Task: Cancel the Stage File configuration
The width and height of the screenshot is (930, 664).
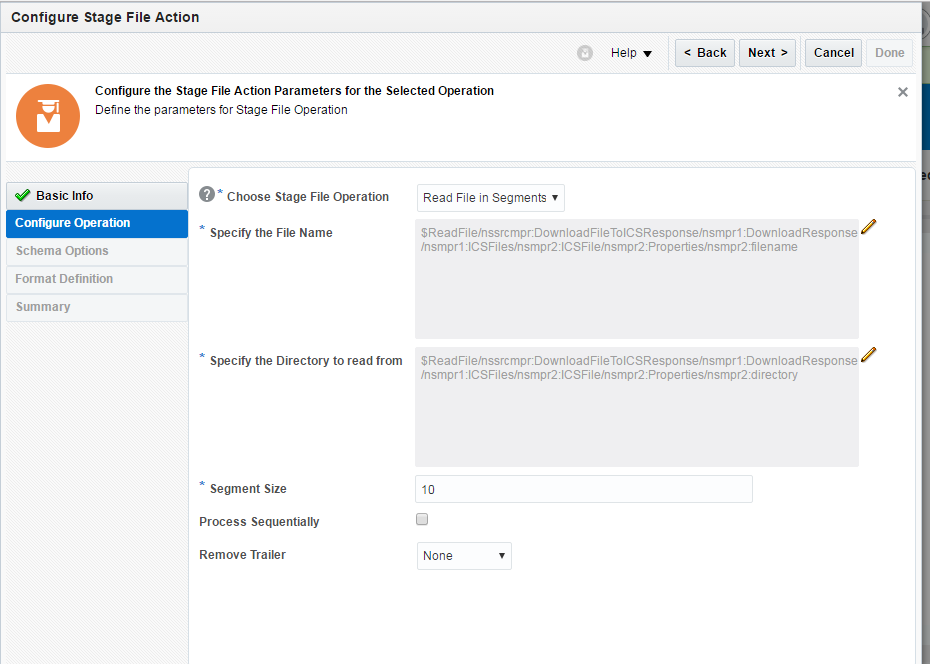Action: tap(833, 53)
